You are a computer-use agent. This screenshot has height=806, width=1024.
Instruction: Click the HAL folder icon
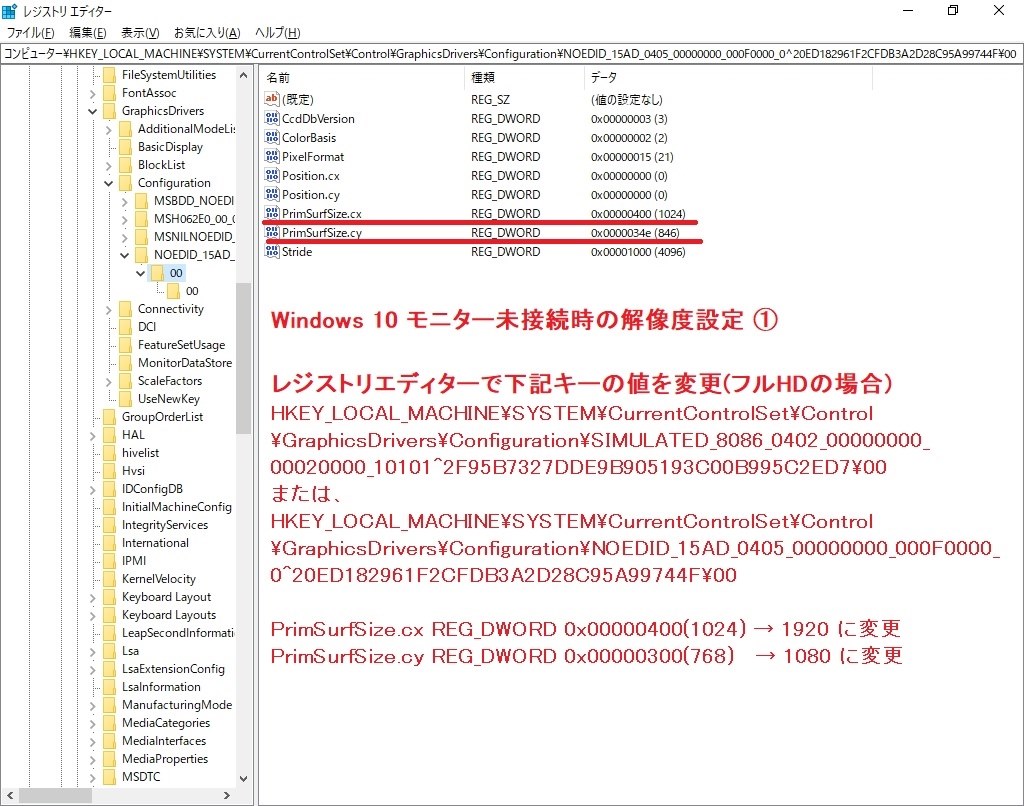click(x=110, y=434)
